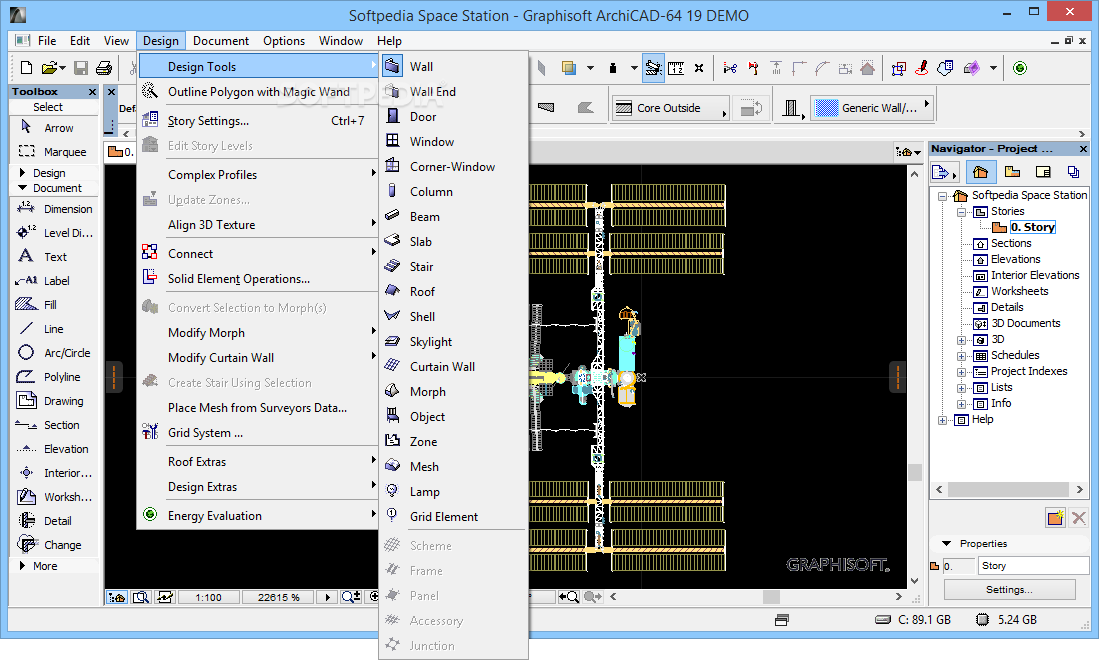Switch Navigator to View Map
This screenshot has width=1099, height=660.
click(x=1012, y=172)
